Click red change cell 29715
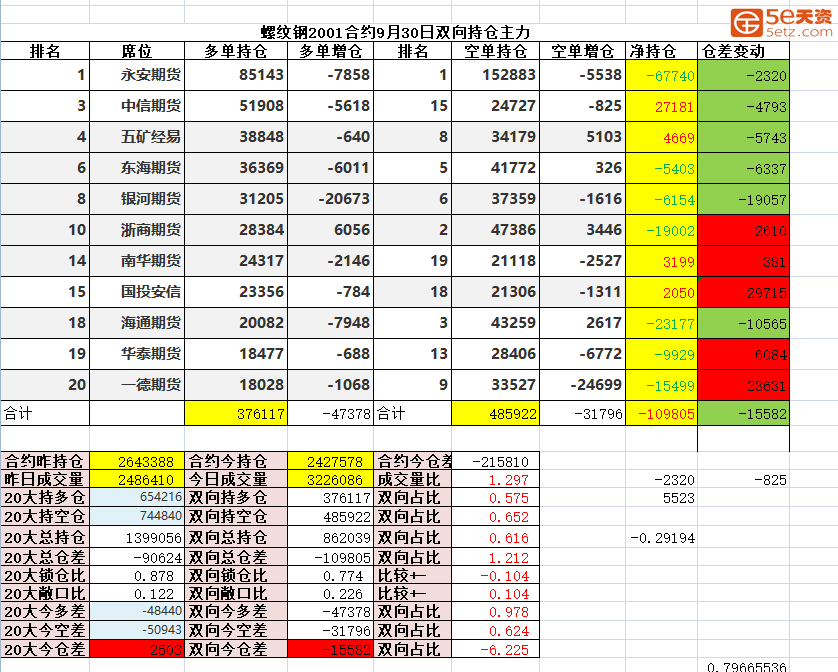Screen dimensions: 838x672 pyautogui.click(x=743, y=292)
